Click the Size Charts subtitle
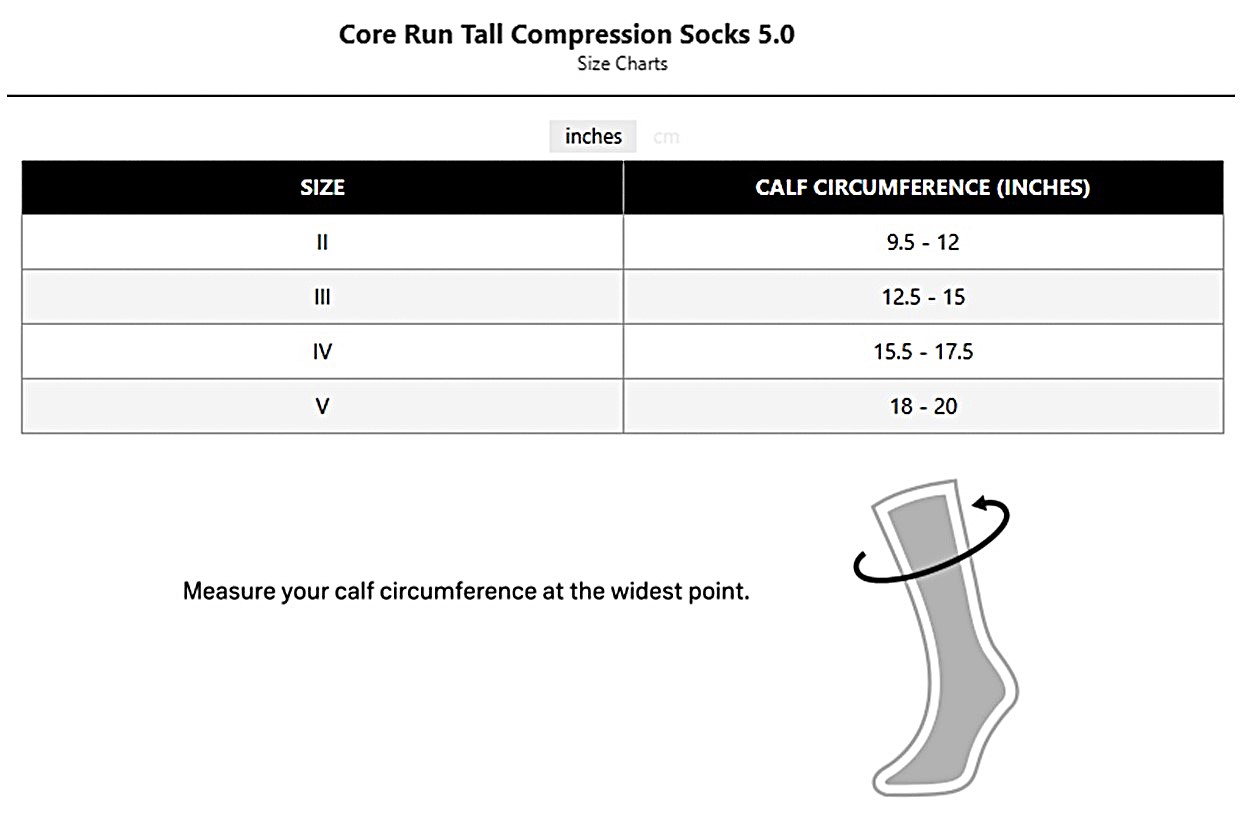The height and width of the screenshot is (837, 1248). pos(622,64)
